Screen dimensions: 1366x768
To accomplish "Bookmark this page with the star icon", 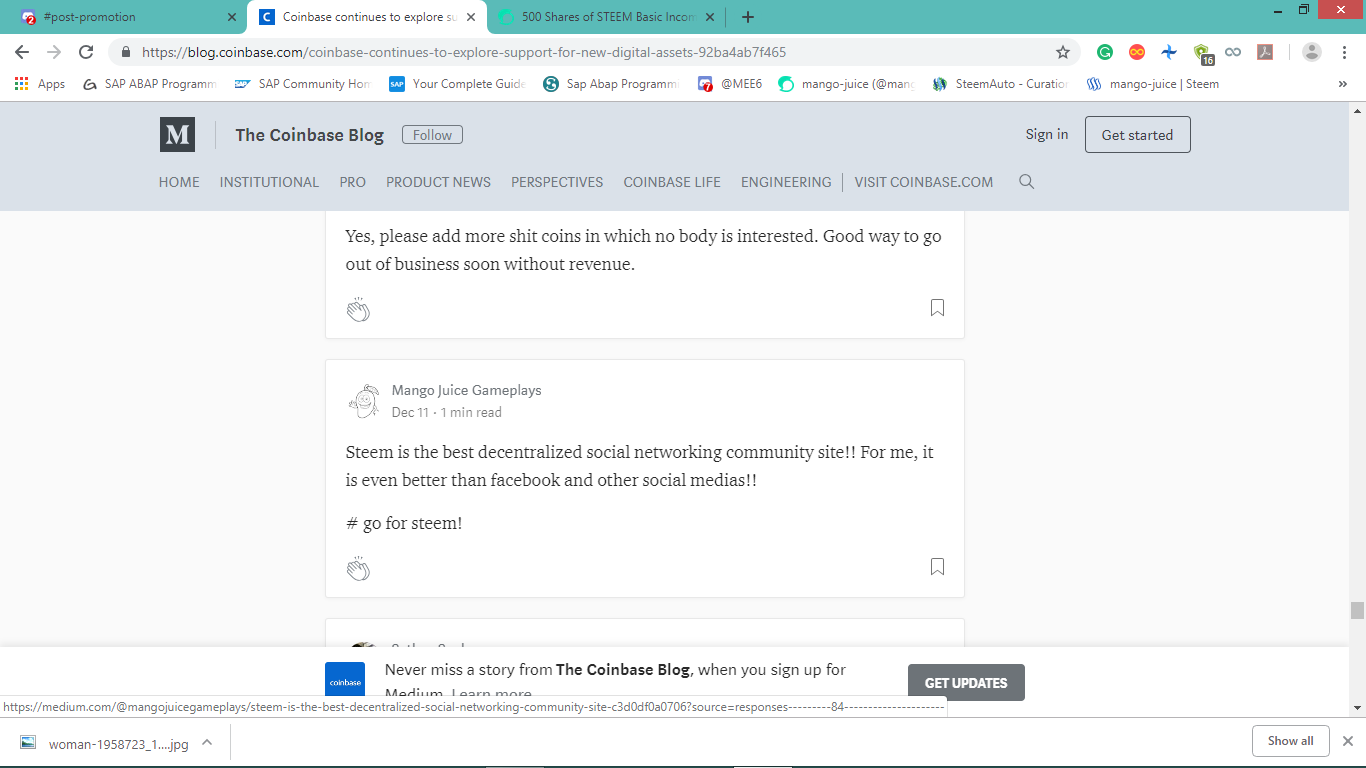I will point(1063,52).
